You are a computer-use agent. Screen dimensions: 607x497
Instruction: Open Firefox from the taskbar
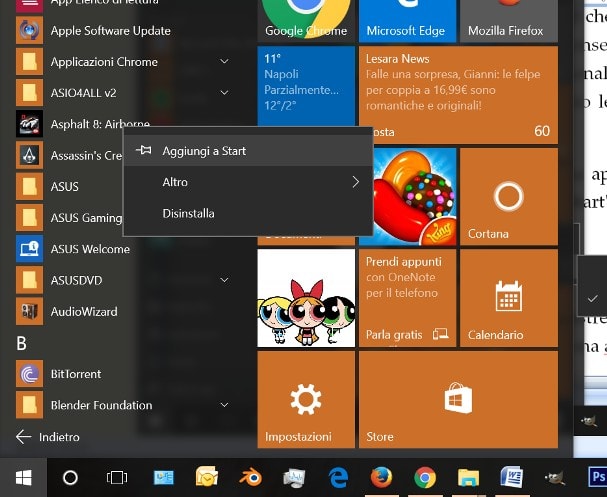(x=381, y=477)
